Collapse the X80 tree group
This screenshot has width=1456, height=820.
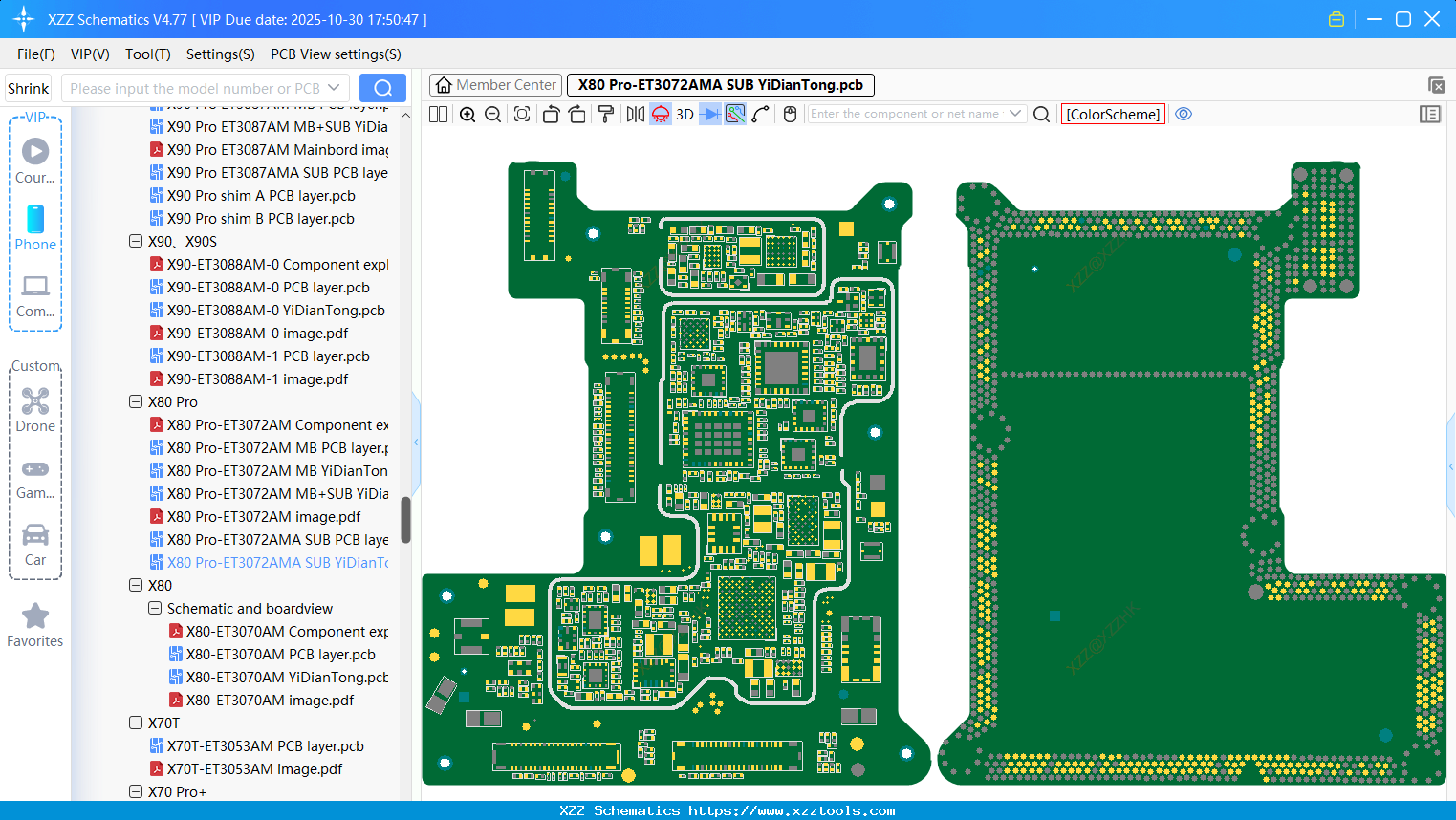point(136,586)
